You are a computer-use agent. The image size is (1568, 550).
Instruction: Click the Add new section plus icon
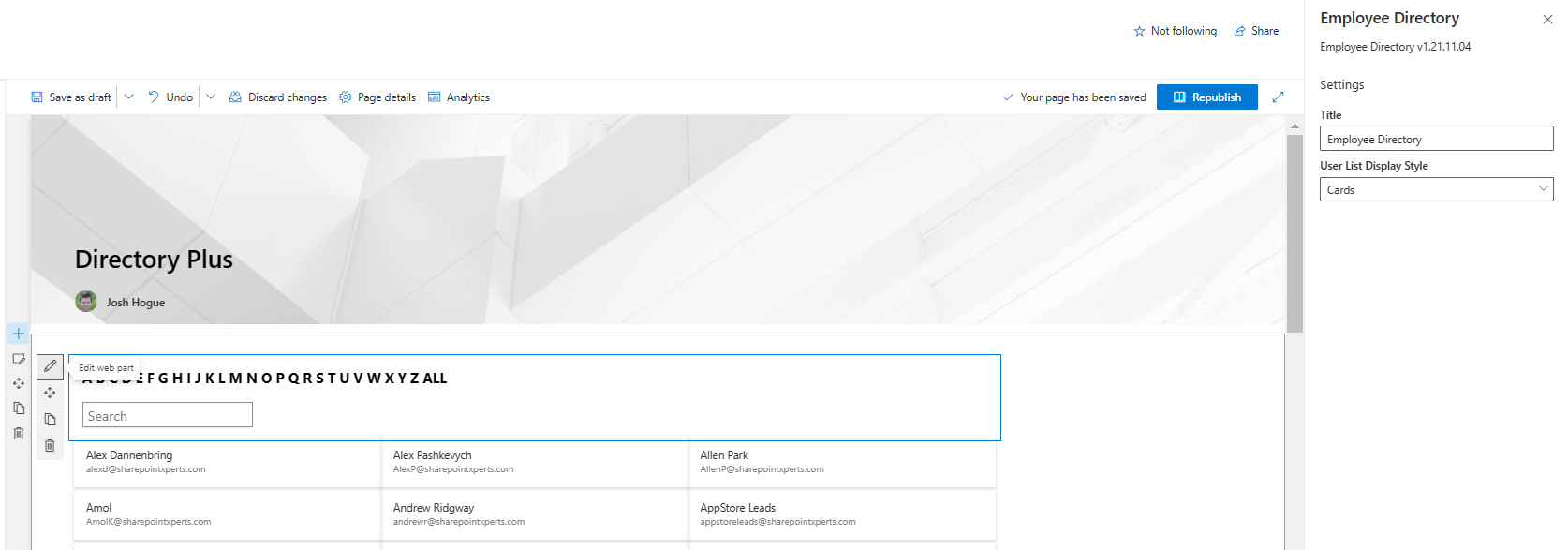[x=19, y=334]
